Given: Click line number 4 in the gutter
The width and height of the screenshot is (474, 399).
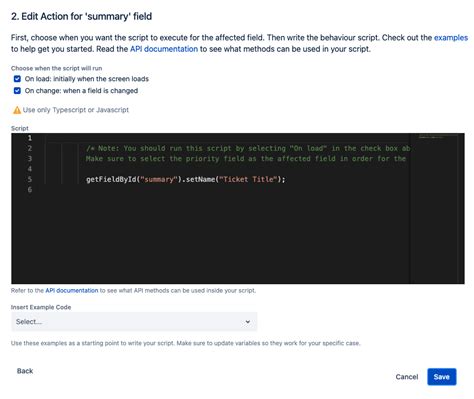Looking at the screenshot, I should click(30, 169).
